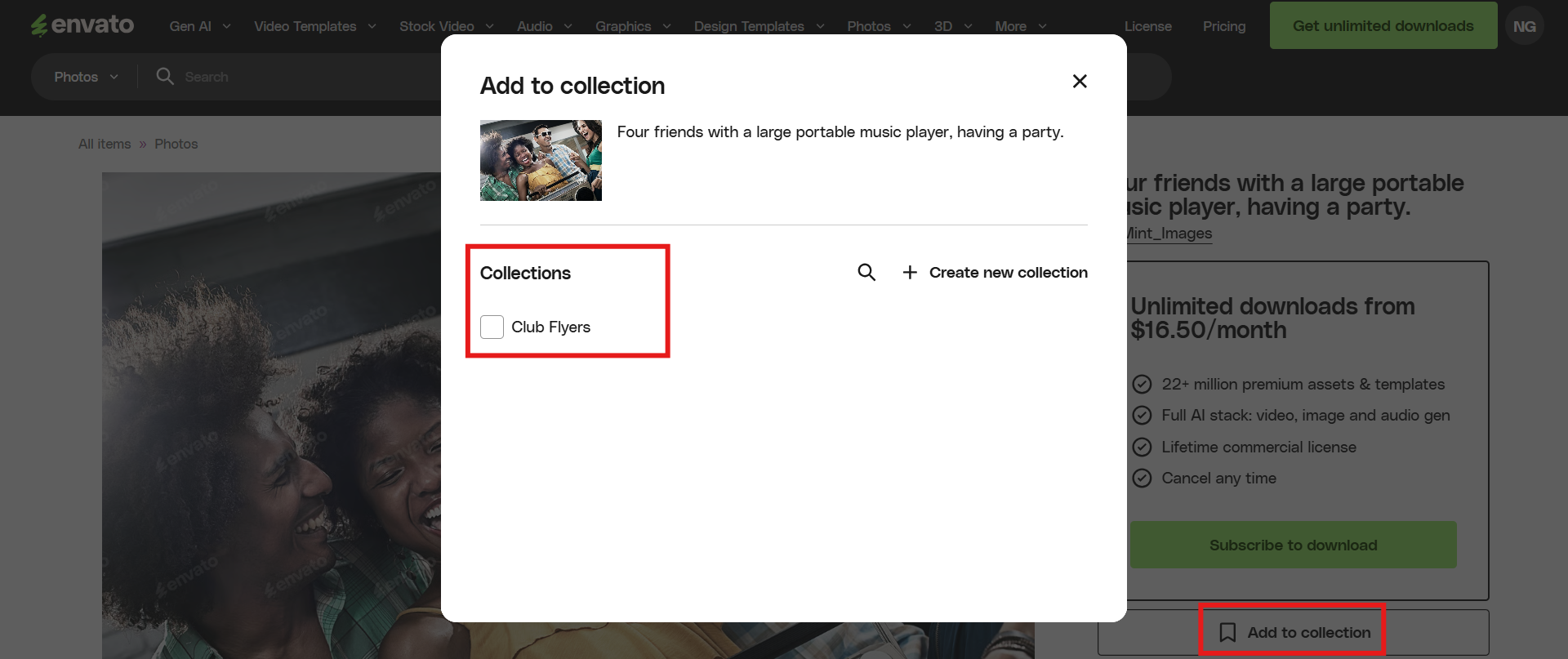Search collections with the magnifier icon
The image size is (1568, 659).
[x=866, y=272]
